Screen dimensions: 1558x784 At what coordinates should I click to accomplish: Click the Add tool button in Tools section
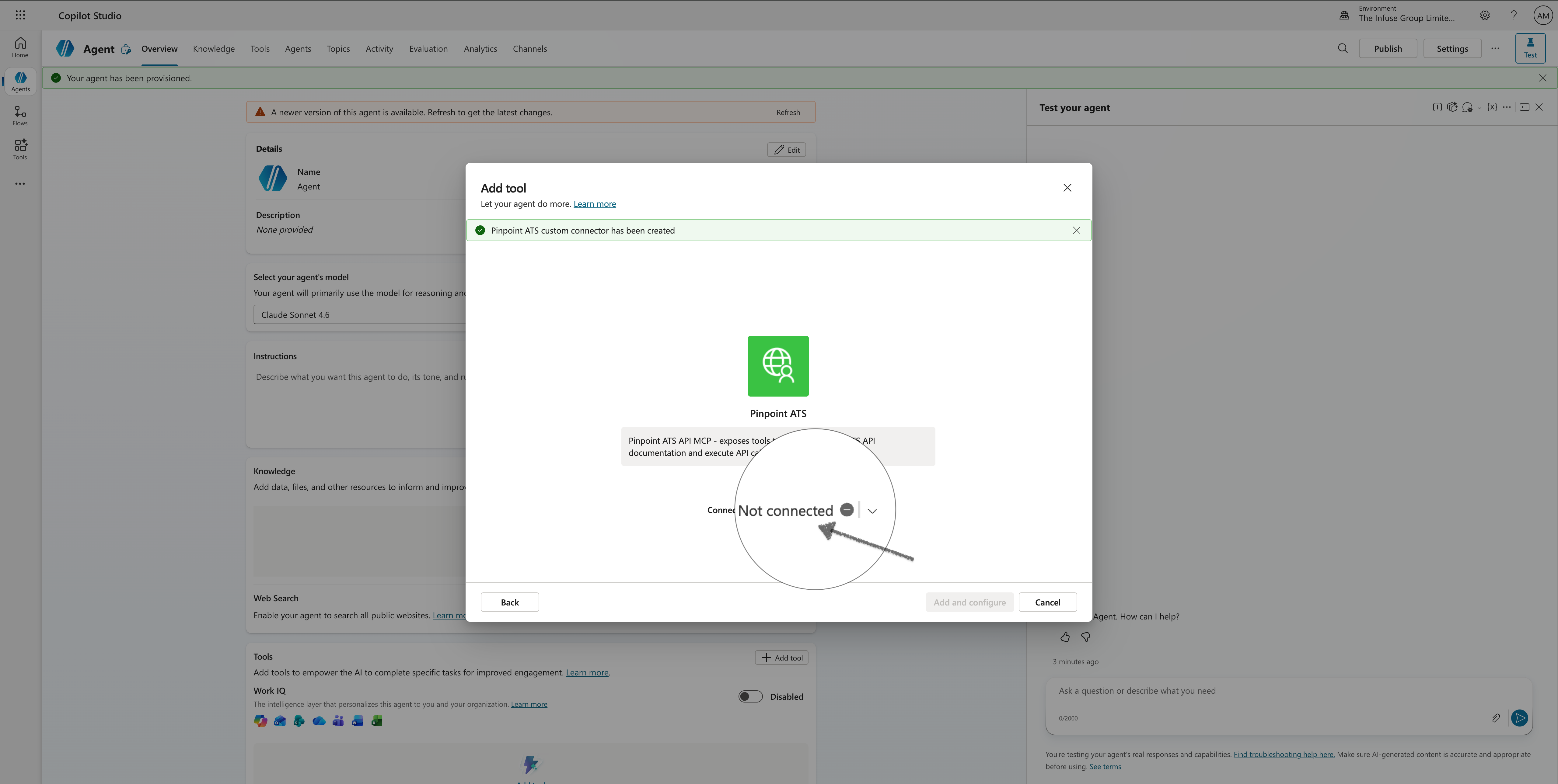pyautogui.click(x=781, y=658)
